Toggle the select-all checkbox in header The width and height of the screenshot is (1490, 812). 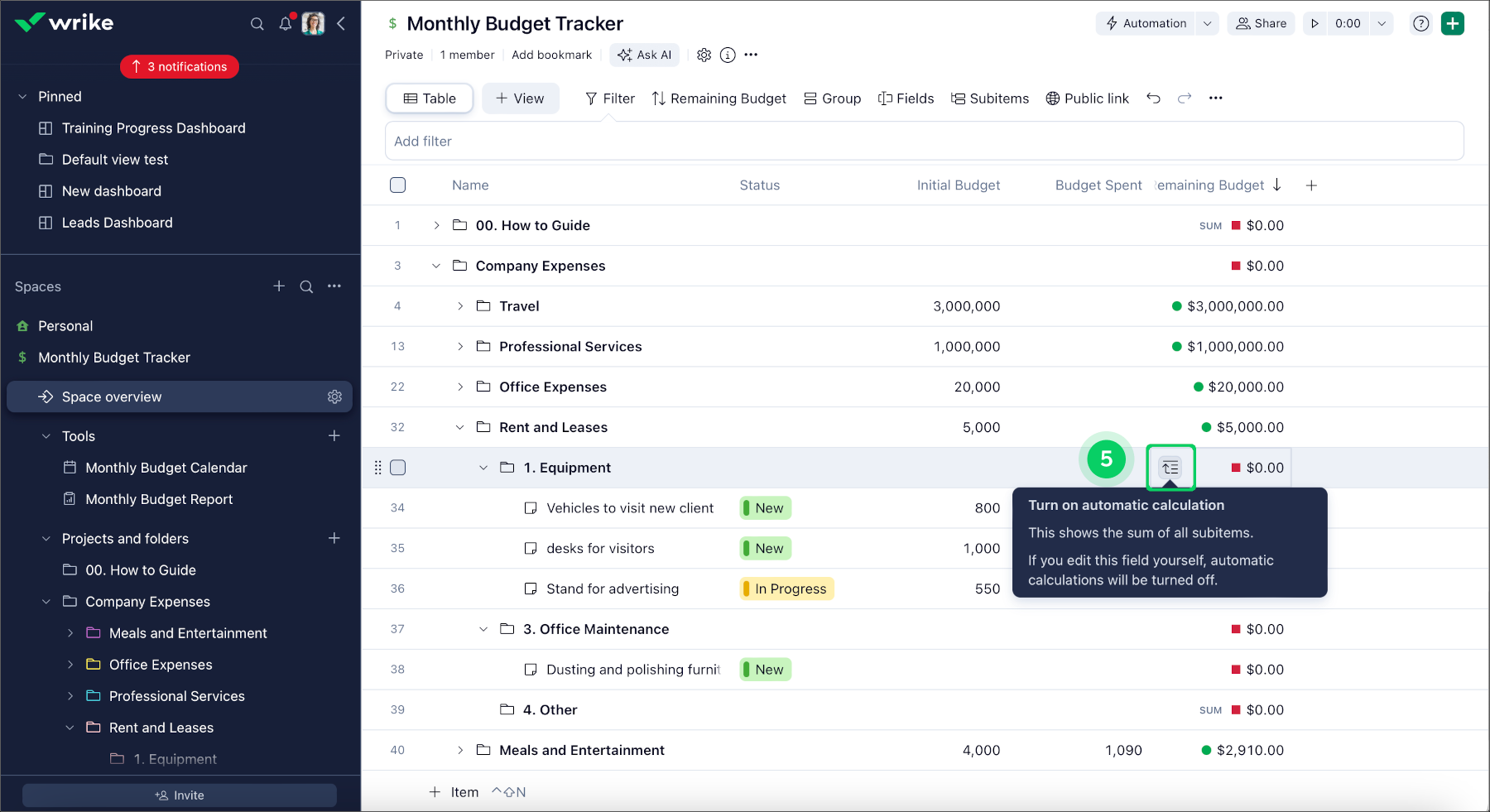[x=398, y=185]
